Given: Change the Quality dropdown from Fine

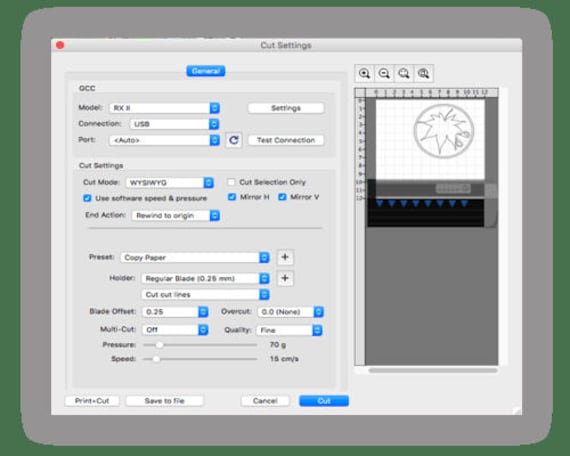Looking at the screenshot, I should (289, 330).
